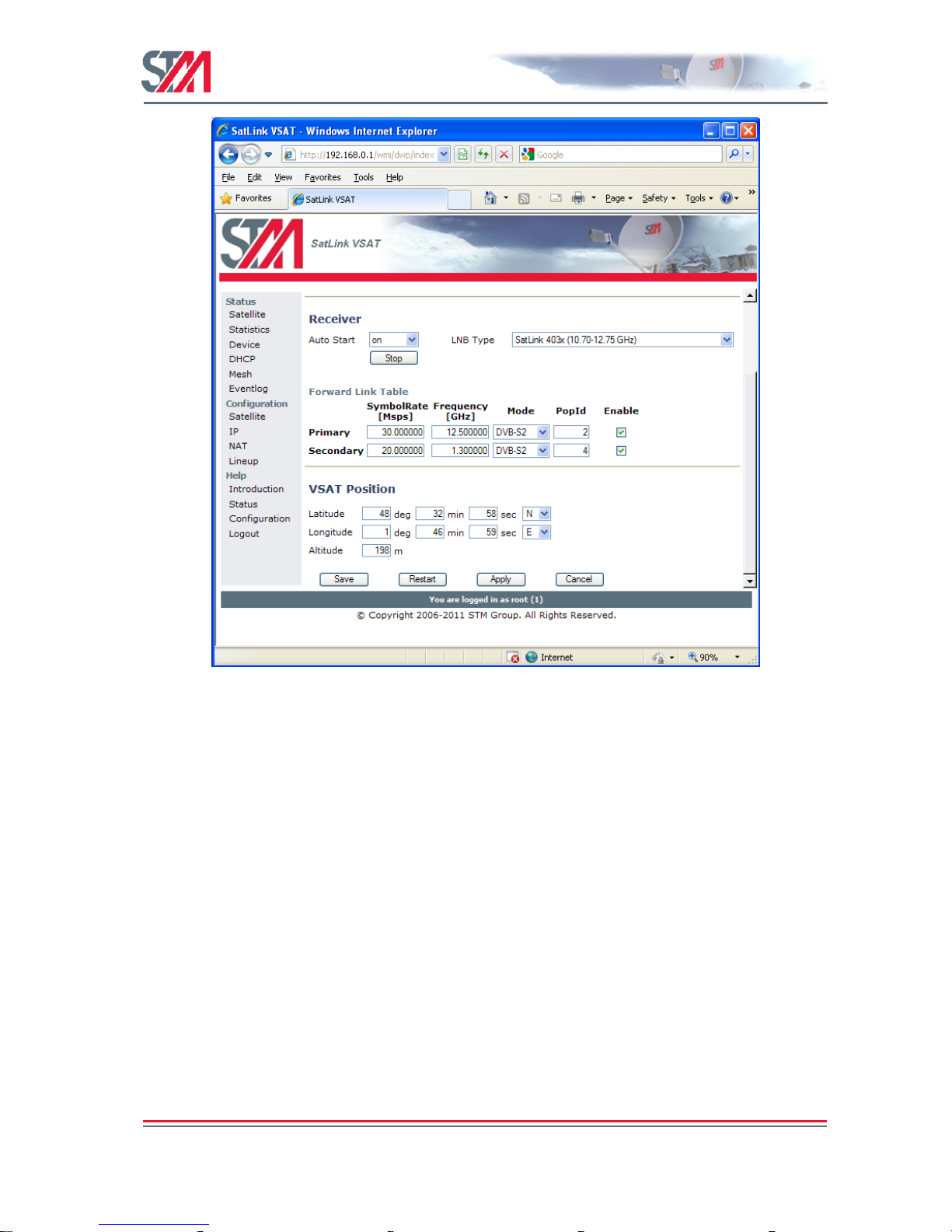Open a new blank tab

[459, 200]
